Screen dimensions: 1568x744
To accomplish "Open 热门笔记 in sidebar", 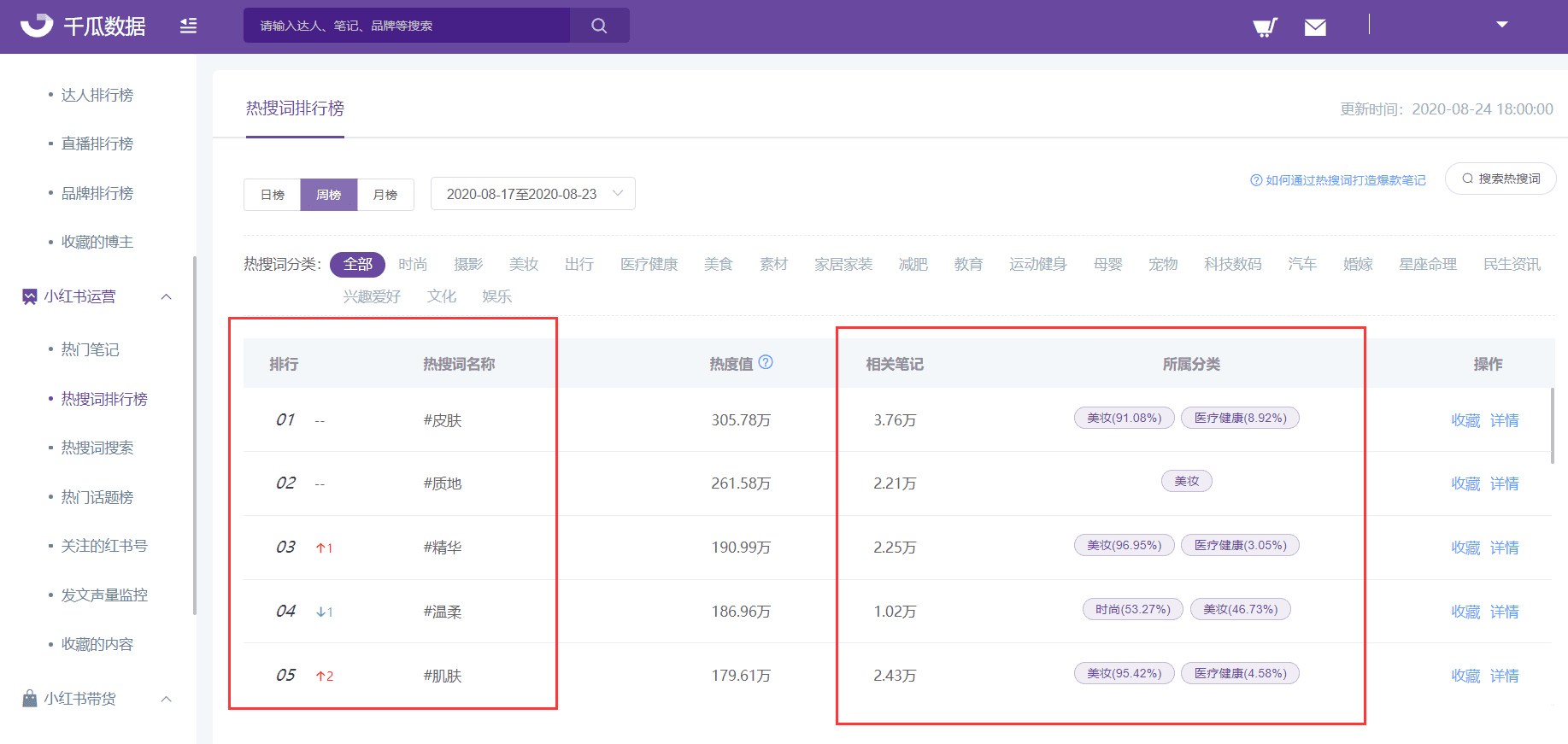I will pos(91,349).
